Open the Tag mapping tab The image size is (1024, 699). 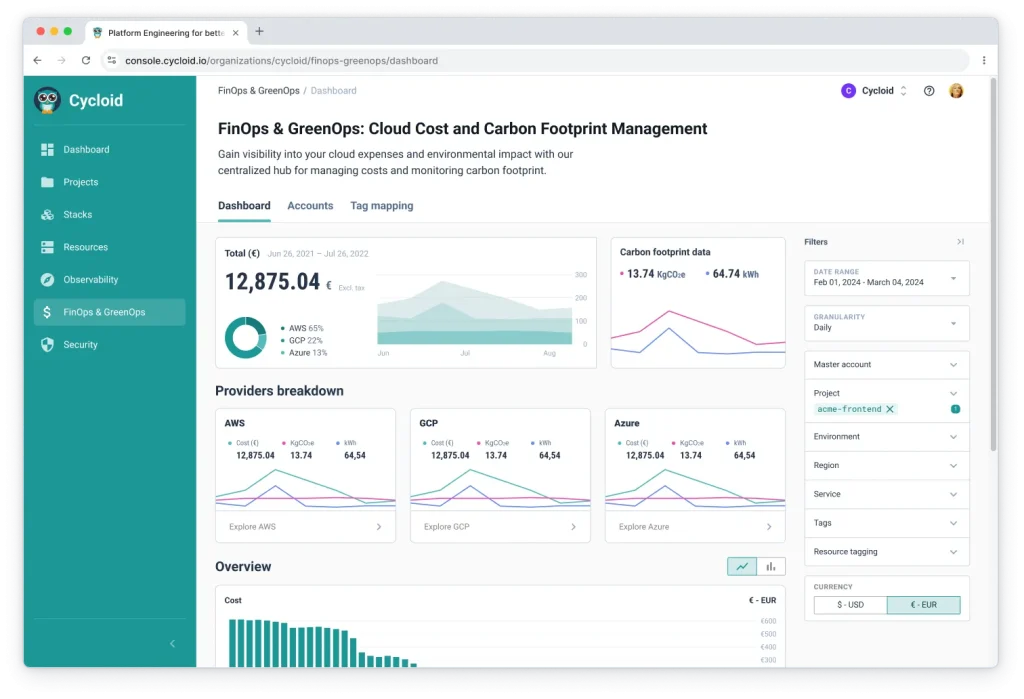[381, 206]
